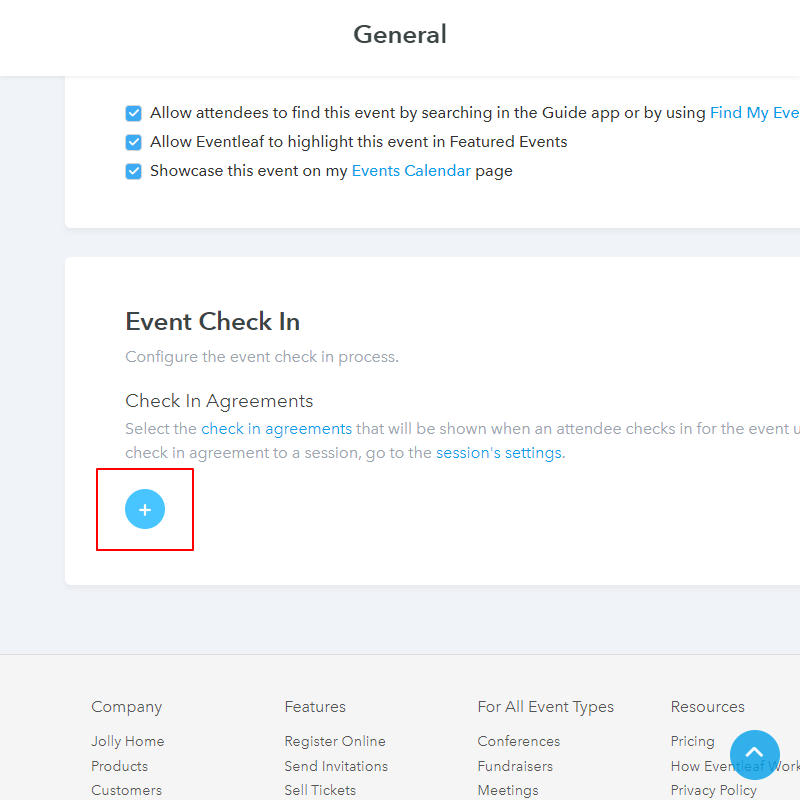Click "Products" under the Company section

coord(119,766)
